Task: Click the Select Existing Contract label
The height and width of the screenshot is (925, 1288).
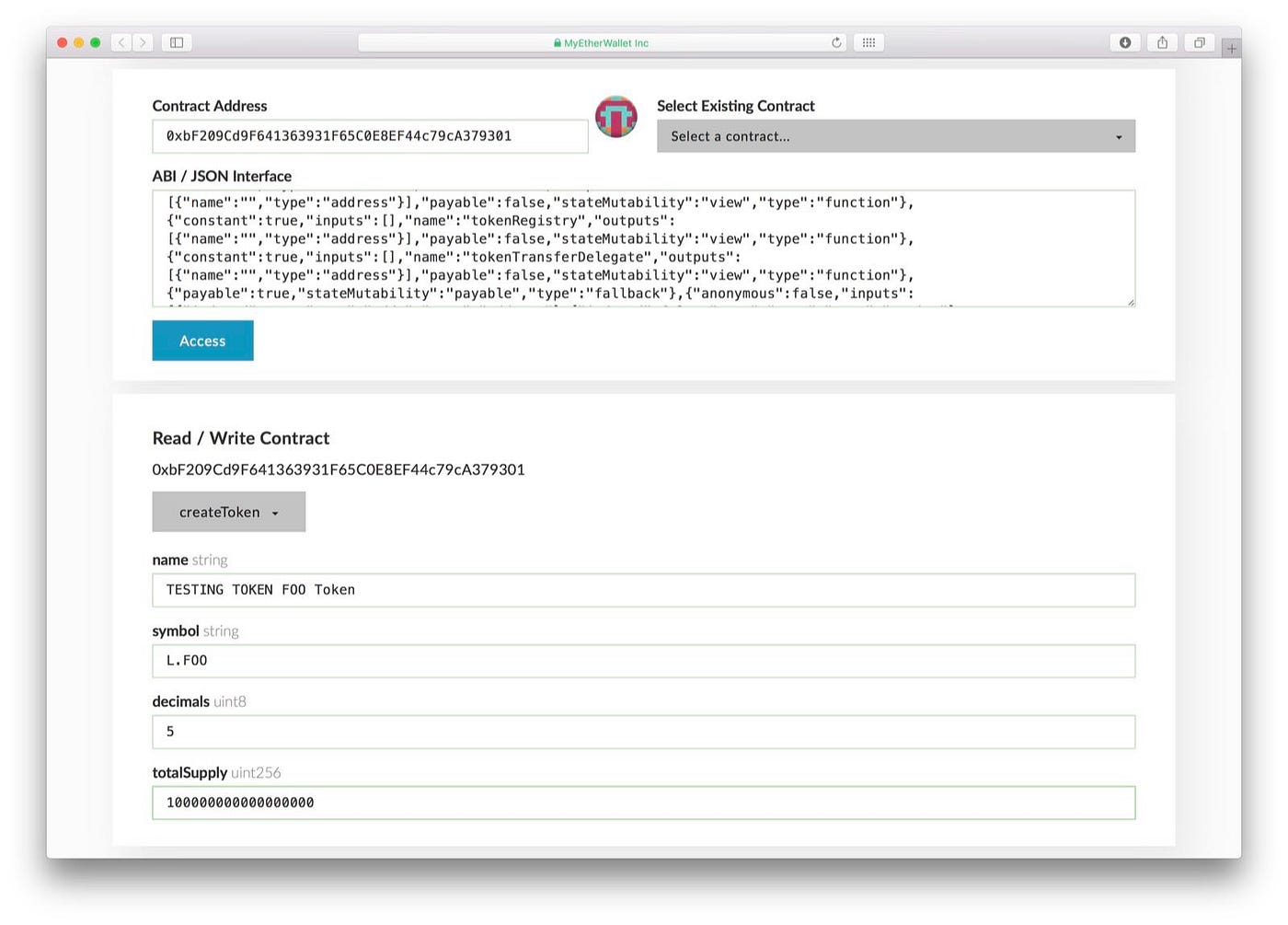Action: click(736, 106)
